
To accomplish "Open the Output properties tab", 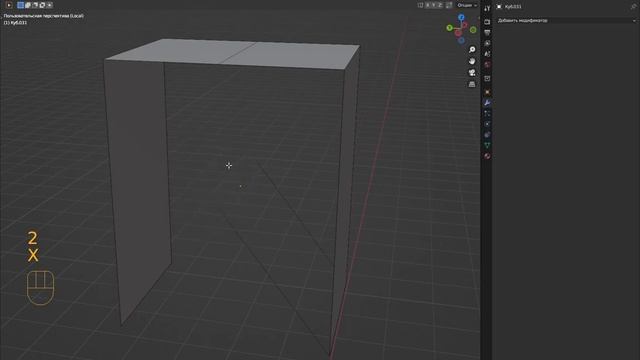I will click(x=487, y=32).
